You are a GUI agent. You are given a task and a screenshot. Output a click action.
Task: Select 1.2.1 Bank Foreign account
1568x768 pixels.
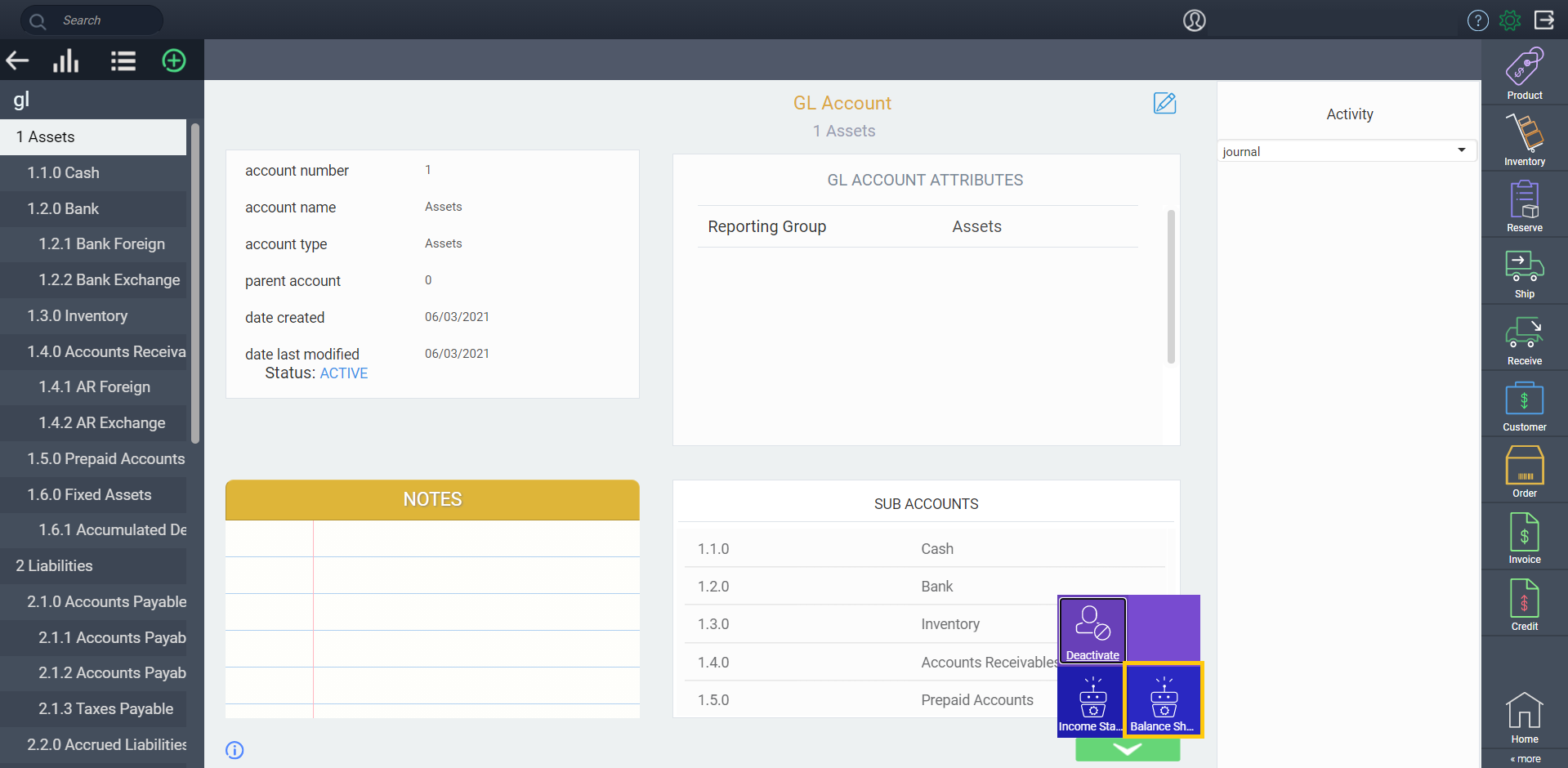[93, 244]
